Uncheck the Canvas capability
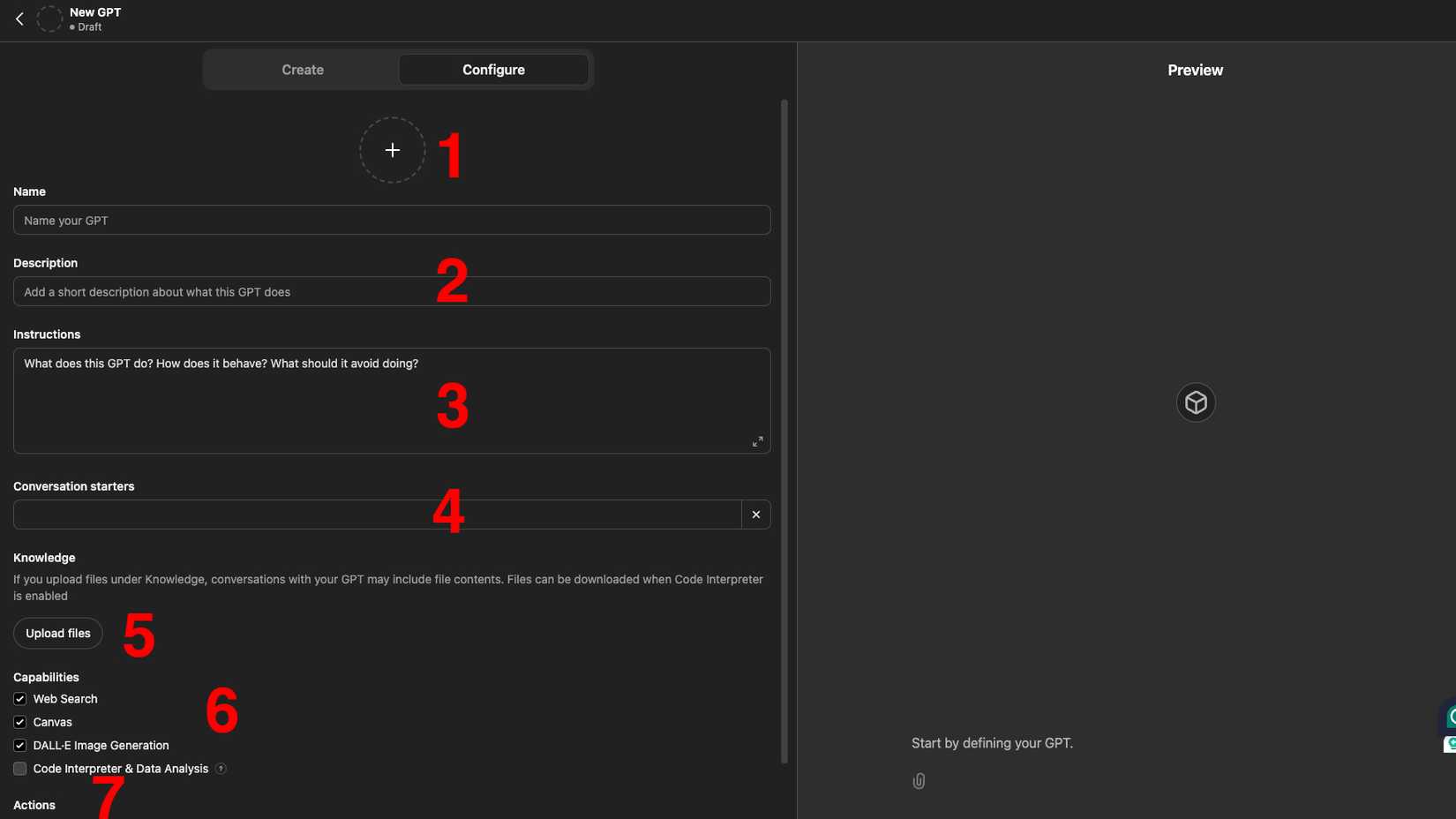1456x819 pixels. (19, 722)
